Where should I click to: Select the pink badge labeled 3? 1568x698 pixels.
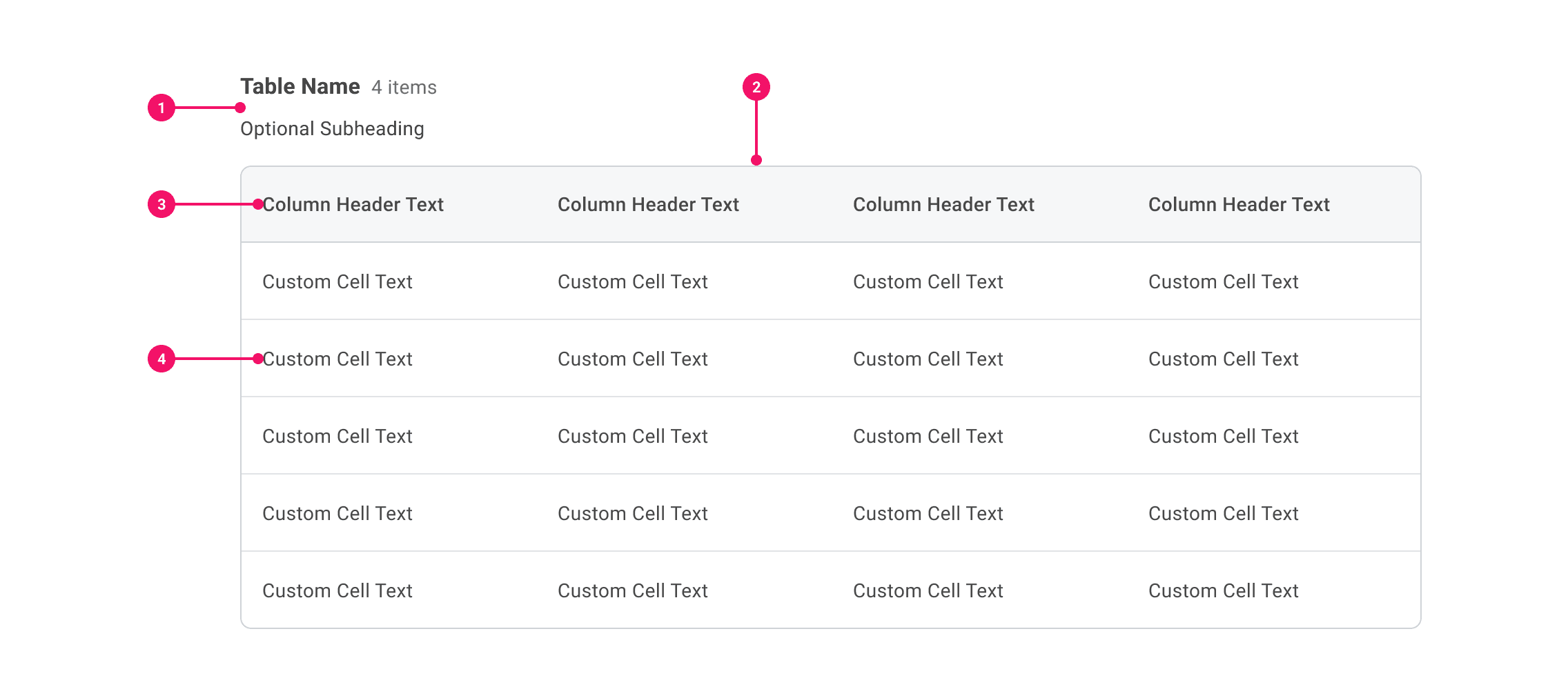click(161, 204)
